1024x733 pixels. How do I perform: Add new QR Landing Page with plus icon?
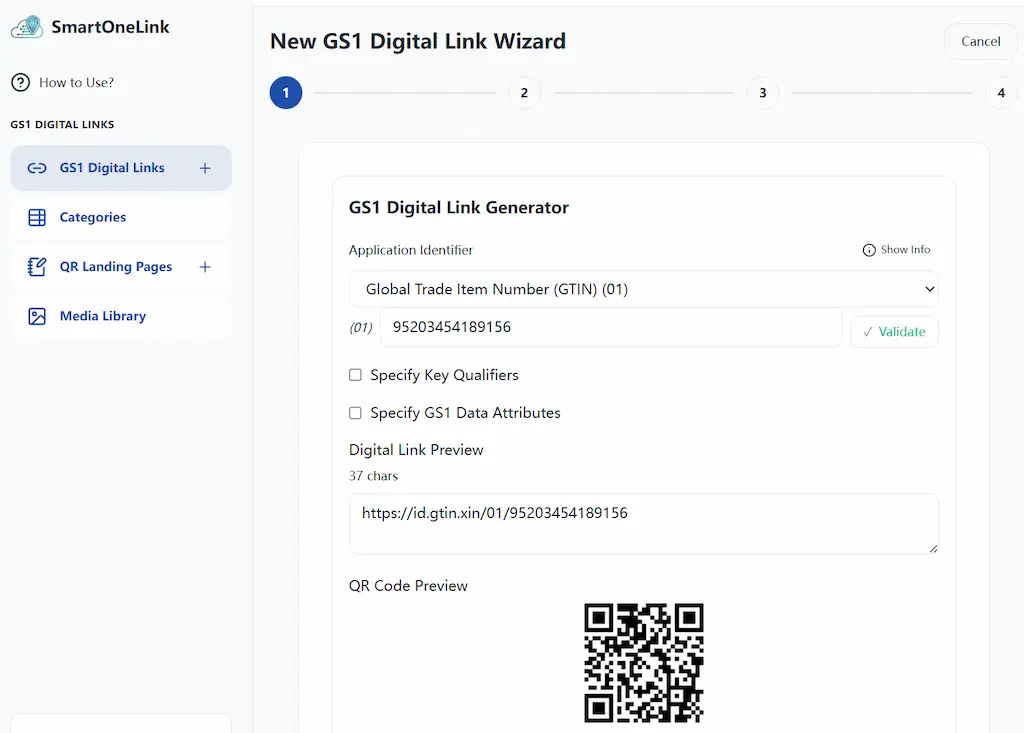[205, 267]
